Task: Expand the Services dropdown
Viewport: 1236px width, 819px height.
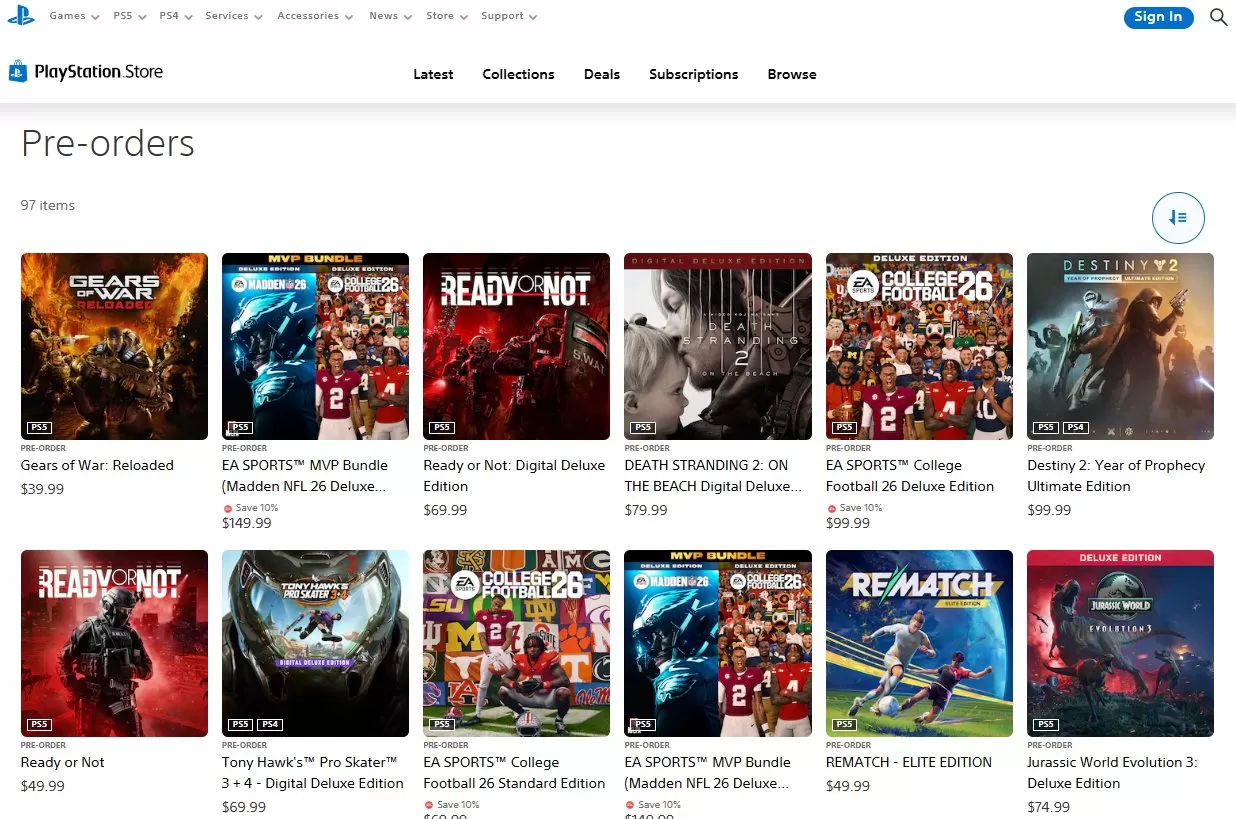Action: click(x=228, y=16)
